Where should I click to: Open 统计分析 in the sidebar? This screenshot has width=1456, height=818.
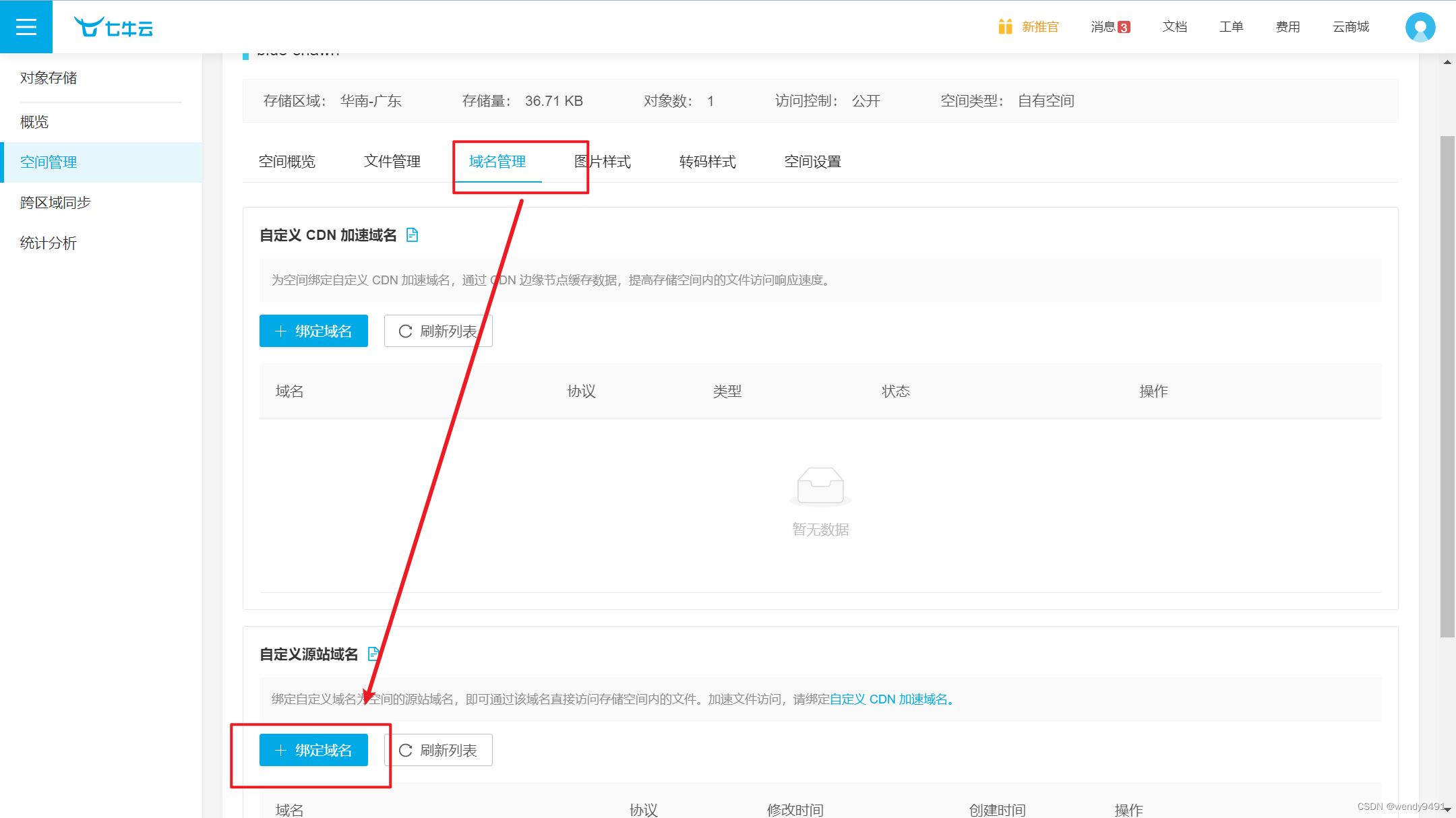coord(49,243)
